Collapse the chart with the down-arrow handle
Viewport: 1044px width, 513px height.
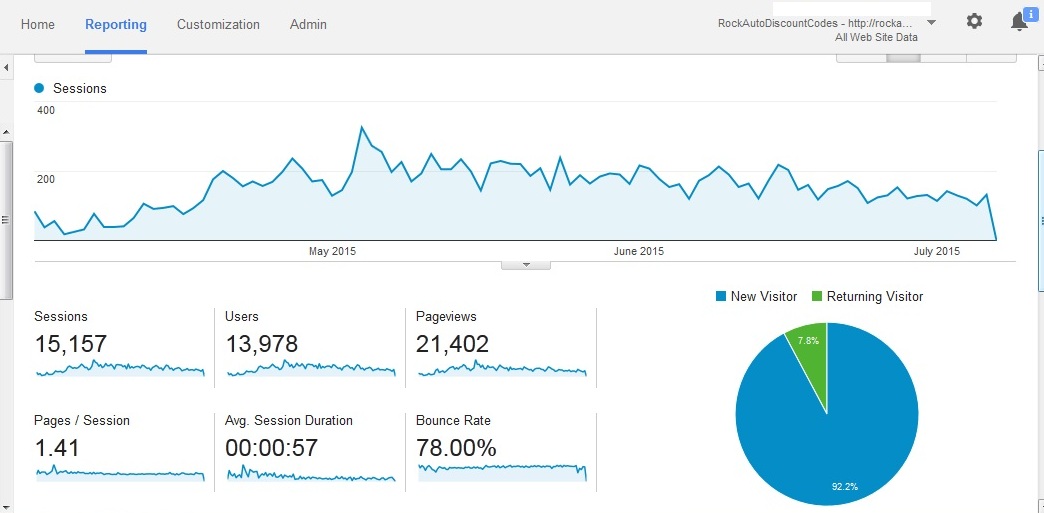pos(526,264)
